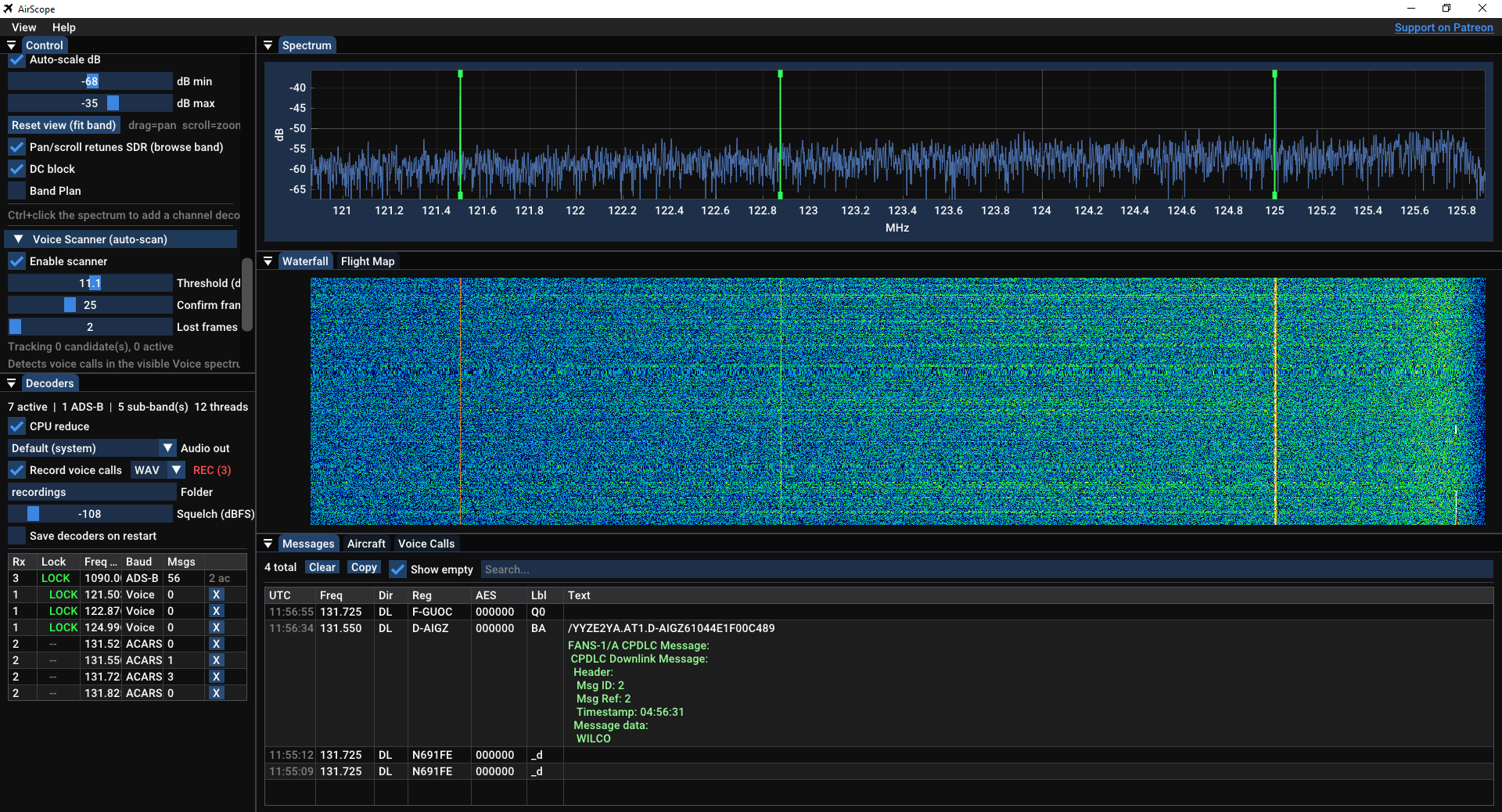
Task: Open the Help menu
Action: tap(64, 27)
